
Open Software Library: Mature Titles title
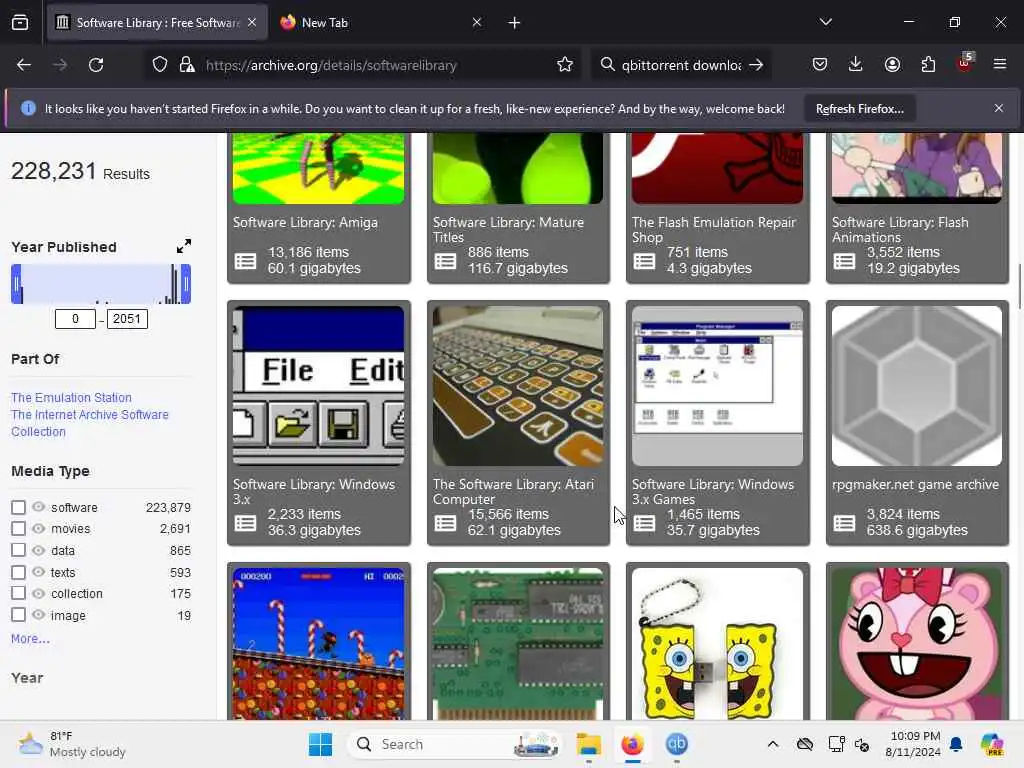click(508, 229)
